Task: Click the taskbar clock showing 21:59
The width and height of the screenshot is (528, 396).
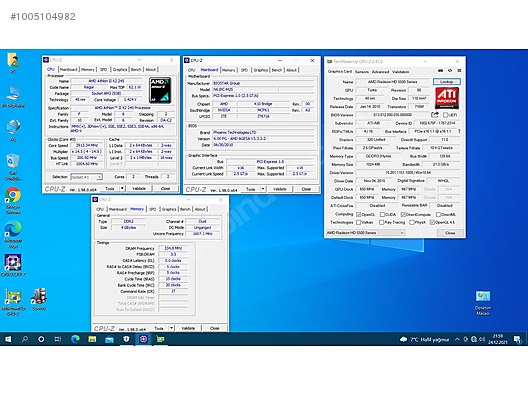Action: click(498, 339)
